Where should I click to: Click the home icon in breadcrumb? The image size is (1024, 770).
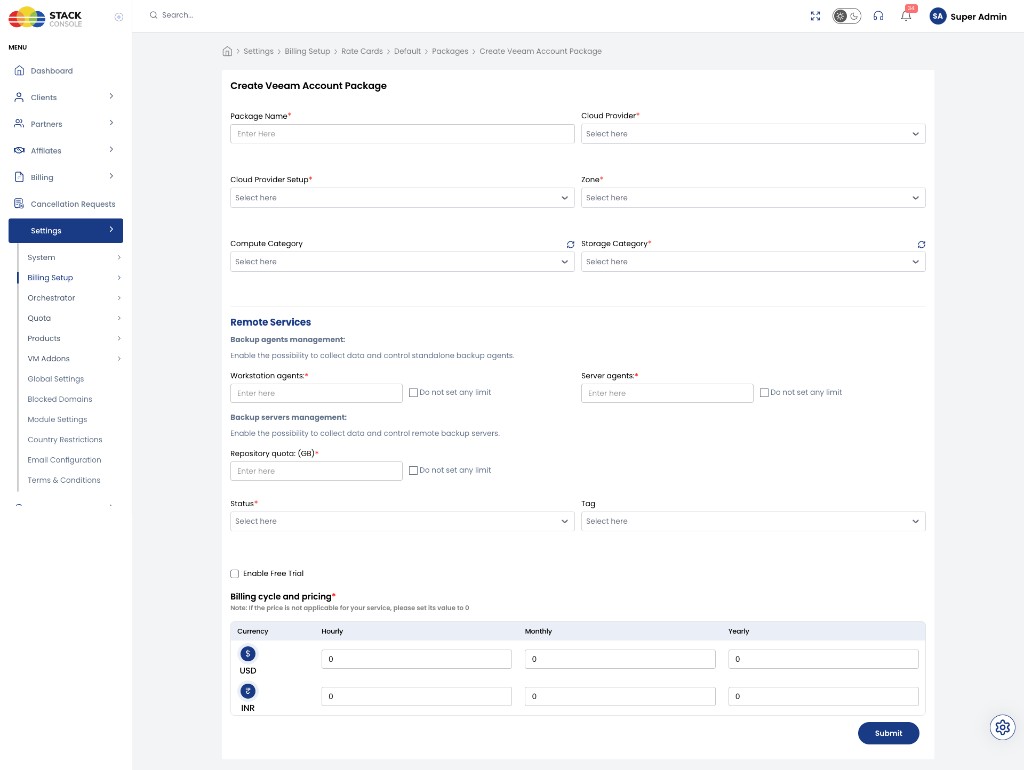[x=227, y=51]
